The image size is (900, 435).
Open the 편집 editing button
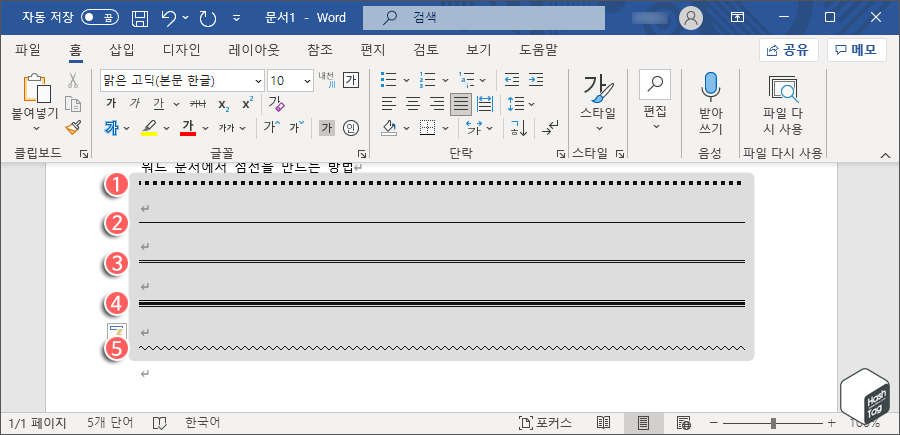click(655, 102)
